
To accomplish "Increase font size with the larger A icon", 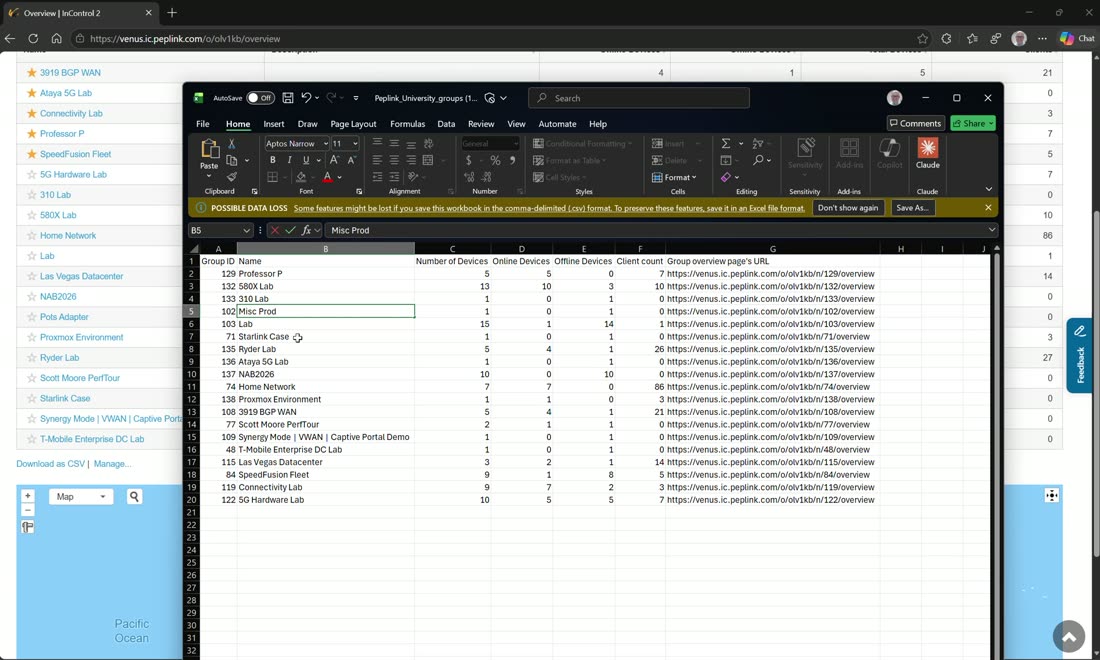I will click(335, 160).
